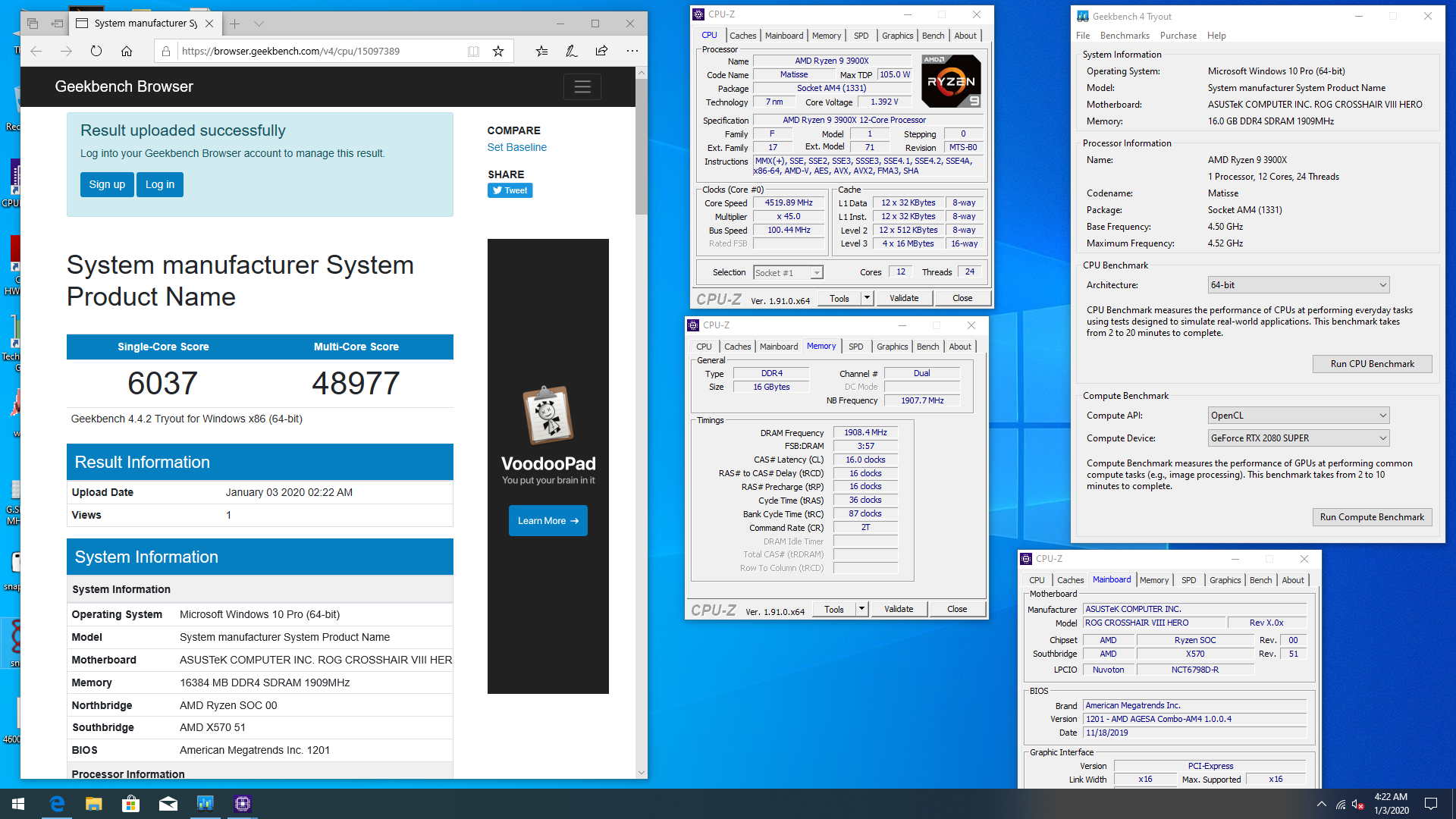Click Learn More on VoodooPad ad
This screenshot has width=1456, height=819.
pos(548,521)
